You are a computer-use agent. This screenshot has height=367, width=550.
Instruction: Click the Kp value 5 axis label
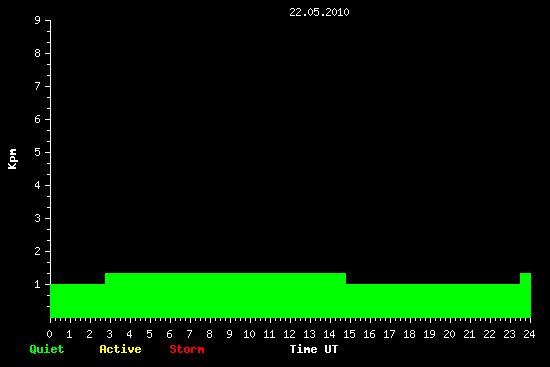click(x=38, y=152)
